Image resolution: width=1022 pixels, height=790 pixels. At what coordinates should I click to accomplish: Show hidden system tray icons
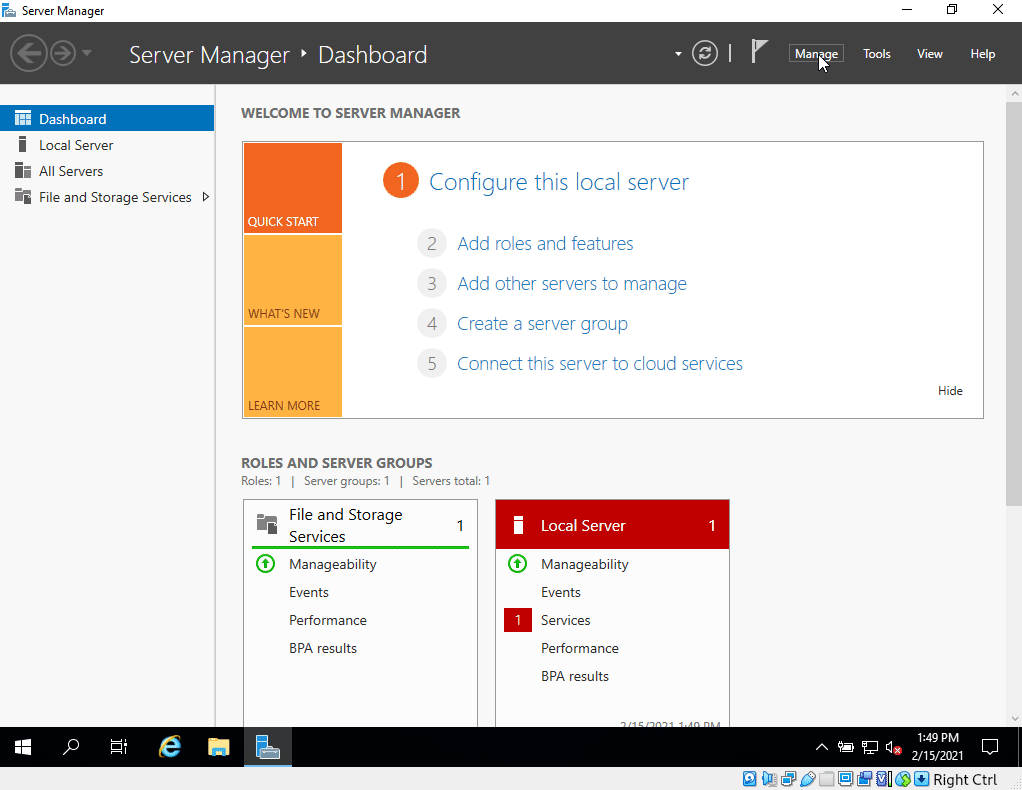click(822, 747)
